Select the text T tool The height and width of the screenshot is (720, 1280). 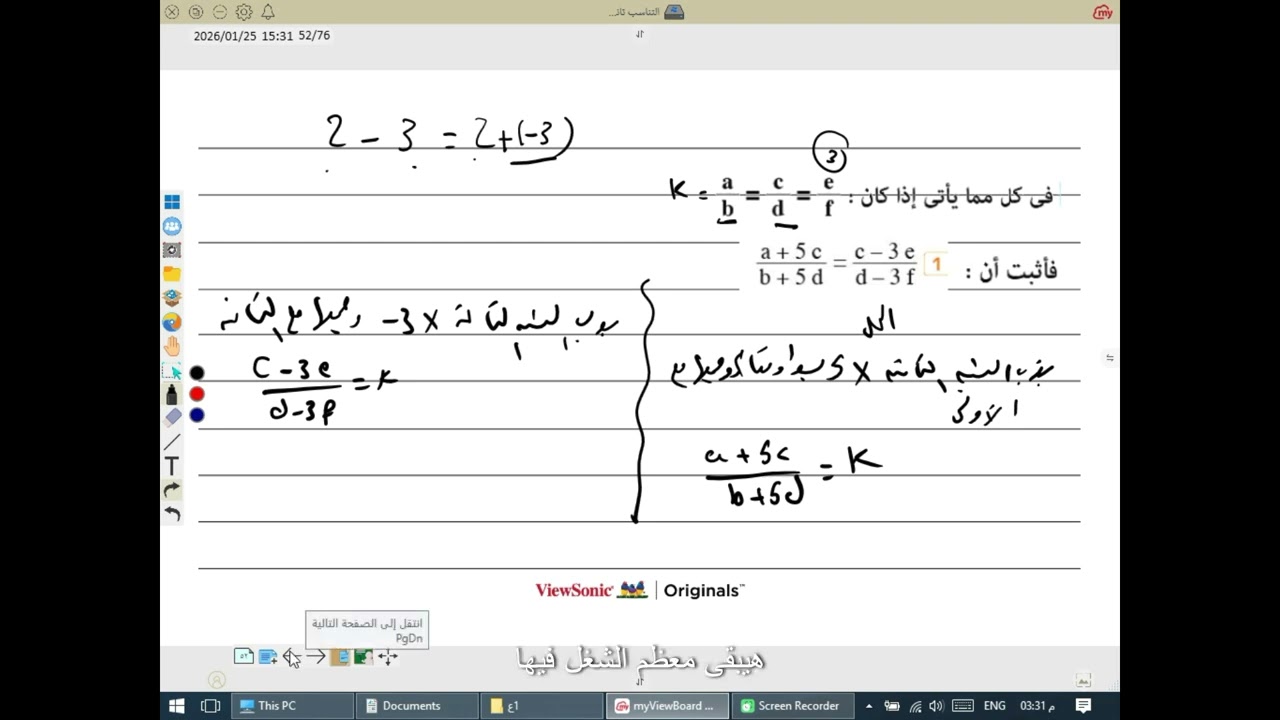point(172,466)
